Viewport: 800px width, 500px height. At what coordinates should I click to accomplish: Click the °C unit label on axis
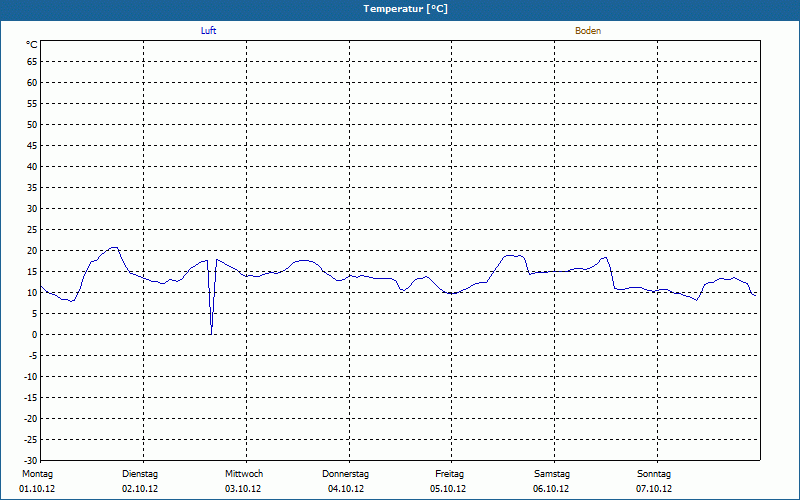[32, 45]
